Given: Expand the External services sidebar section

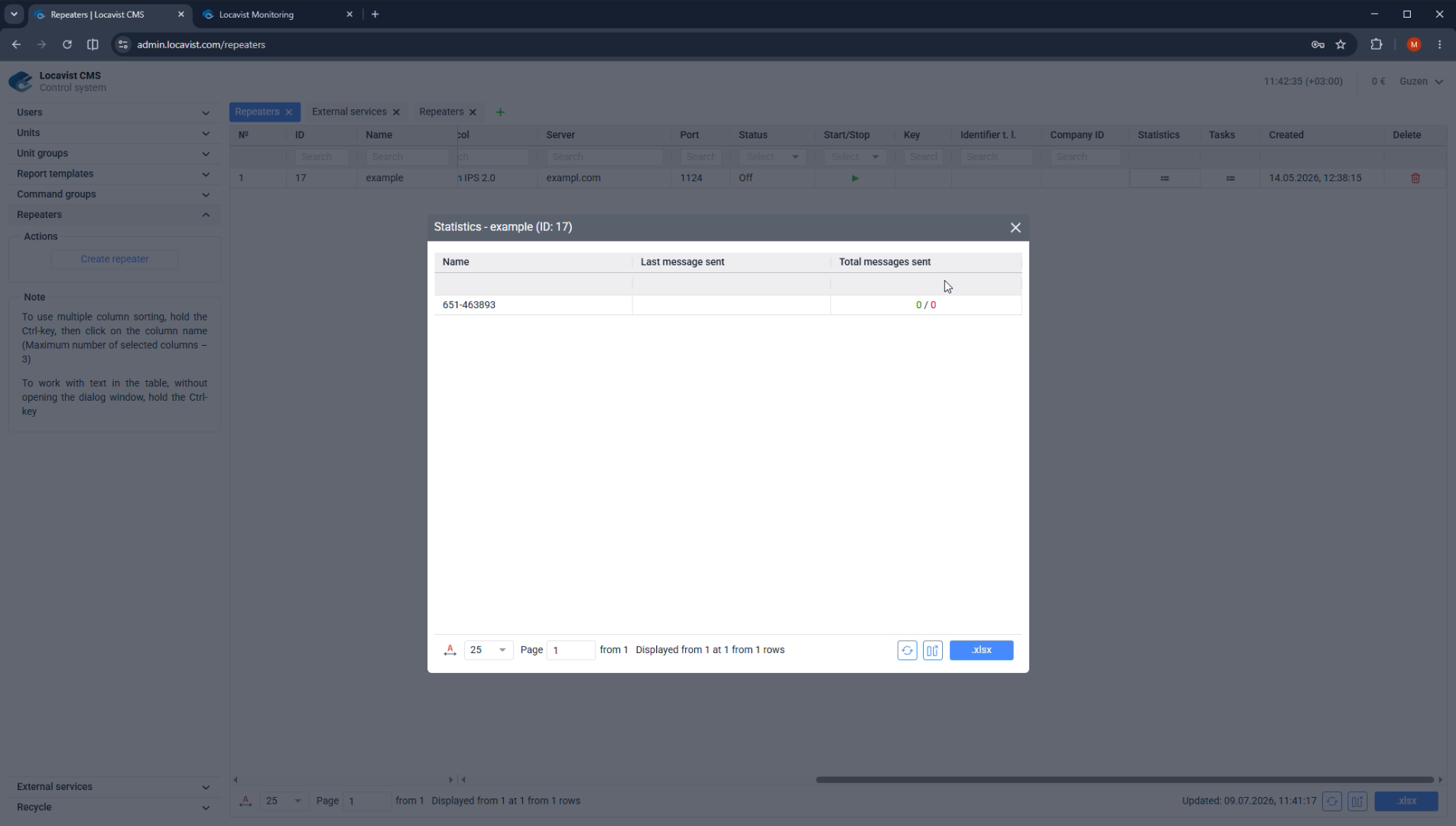Looking at the screenshot, I should coord(114,787).
